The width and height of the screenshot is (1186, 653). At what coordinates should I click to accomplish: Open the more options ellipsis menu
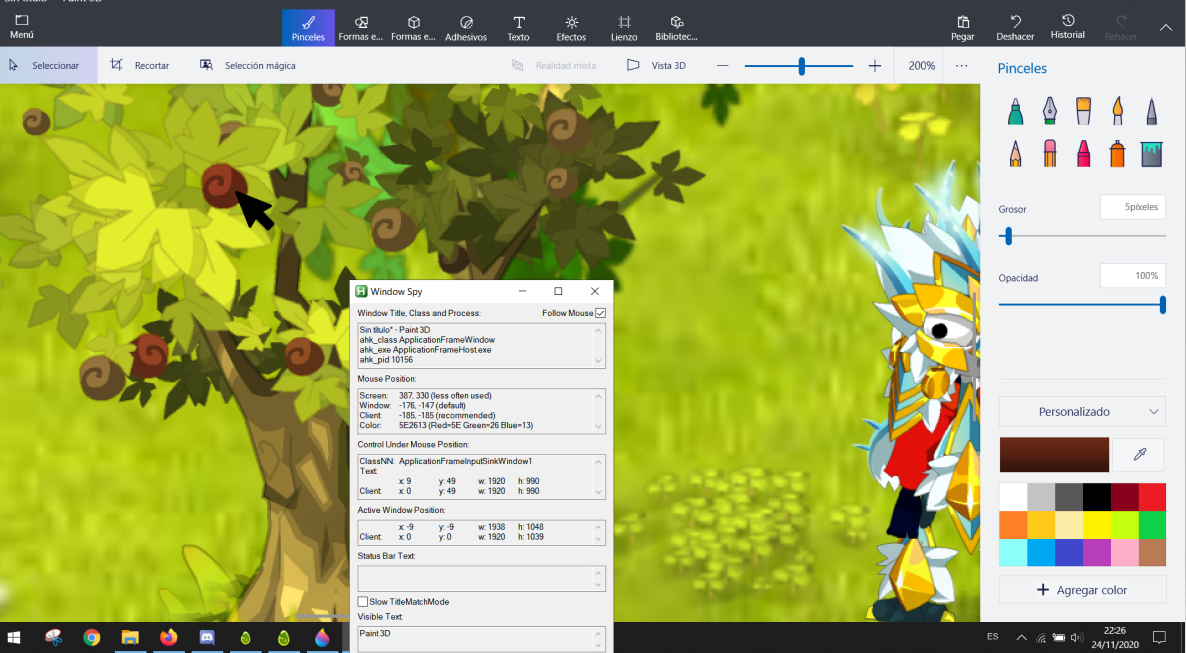coord(961,66)
